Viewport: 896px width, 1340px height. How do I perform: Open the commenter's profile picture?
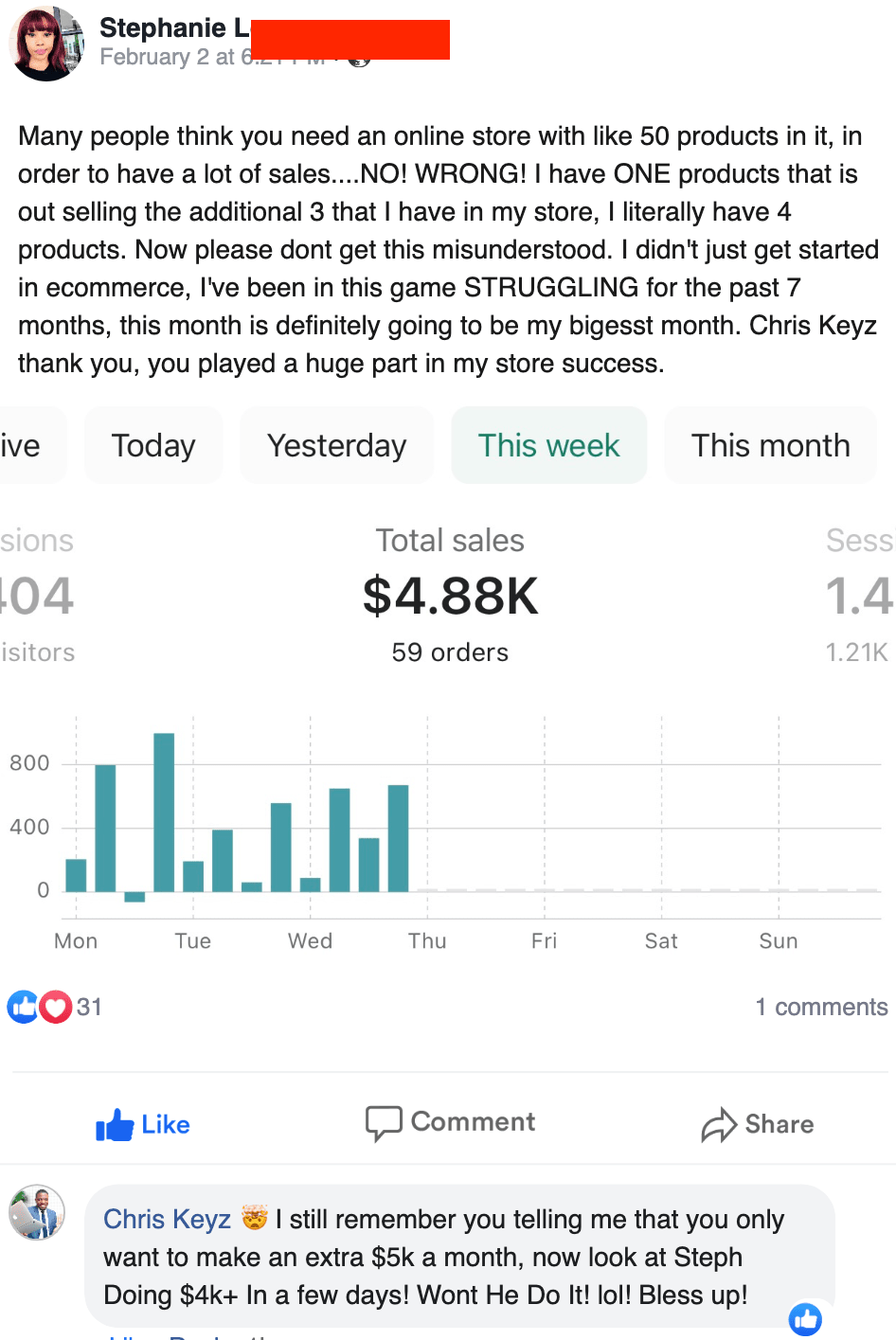[37, 1212]
